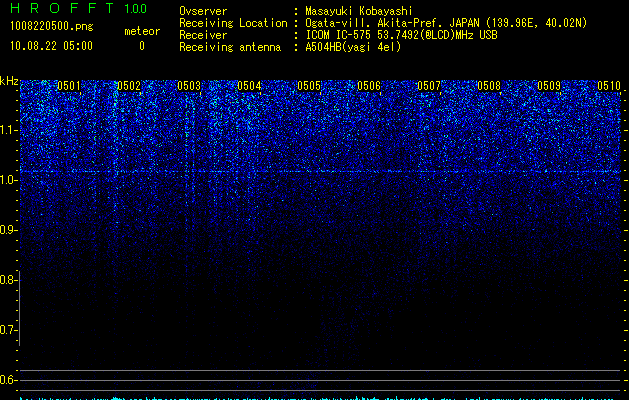
Task: Click the meteor count value 0
Action: coord(142,46)
